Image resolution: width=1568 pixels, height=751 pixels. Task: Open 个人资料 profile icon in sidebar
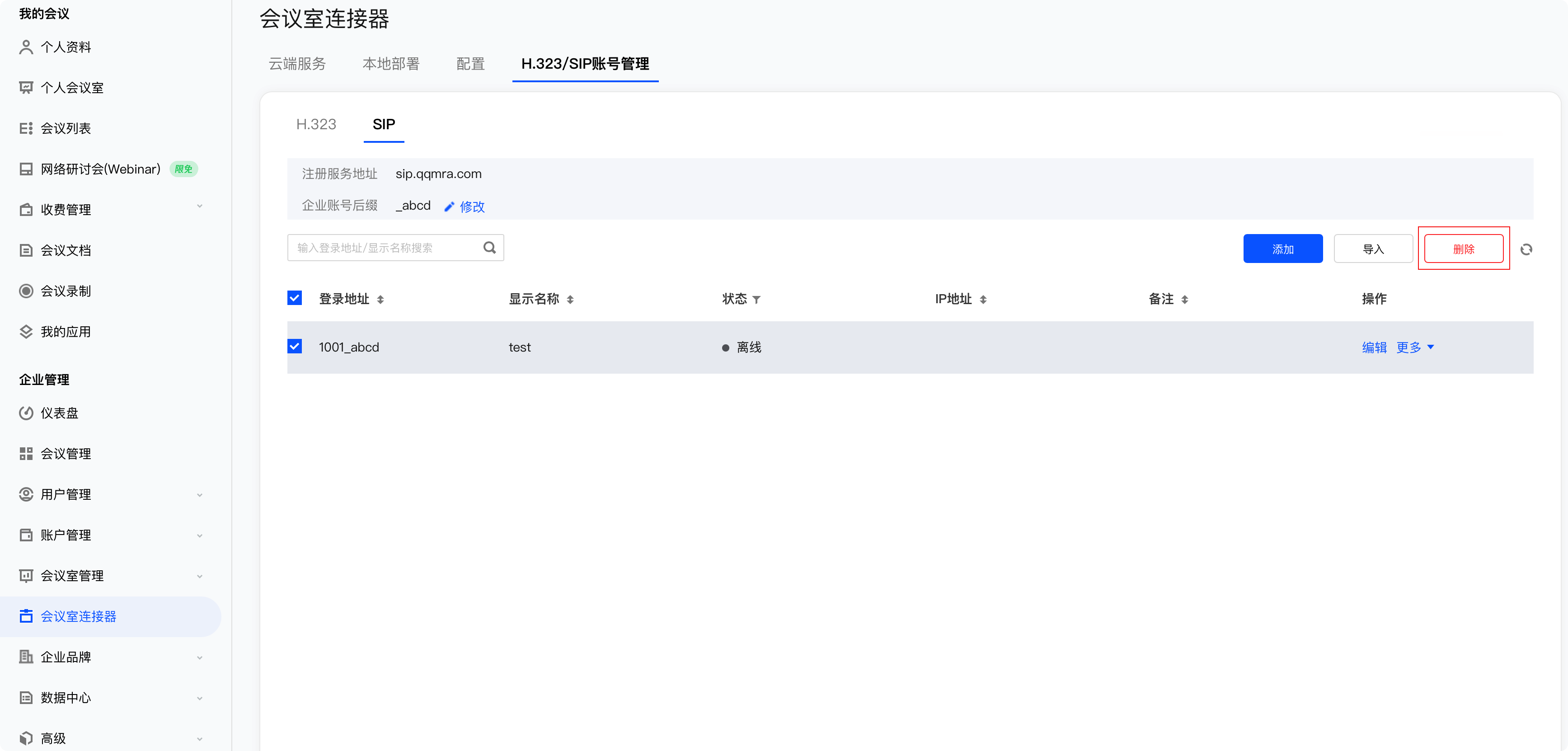pos(26,47)
